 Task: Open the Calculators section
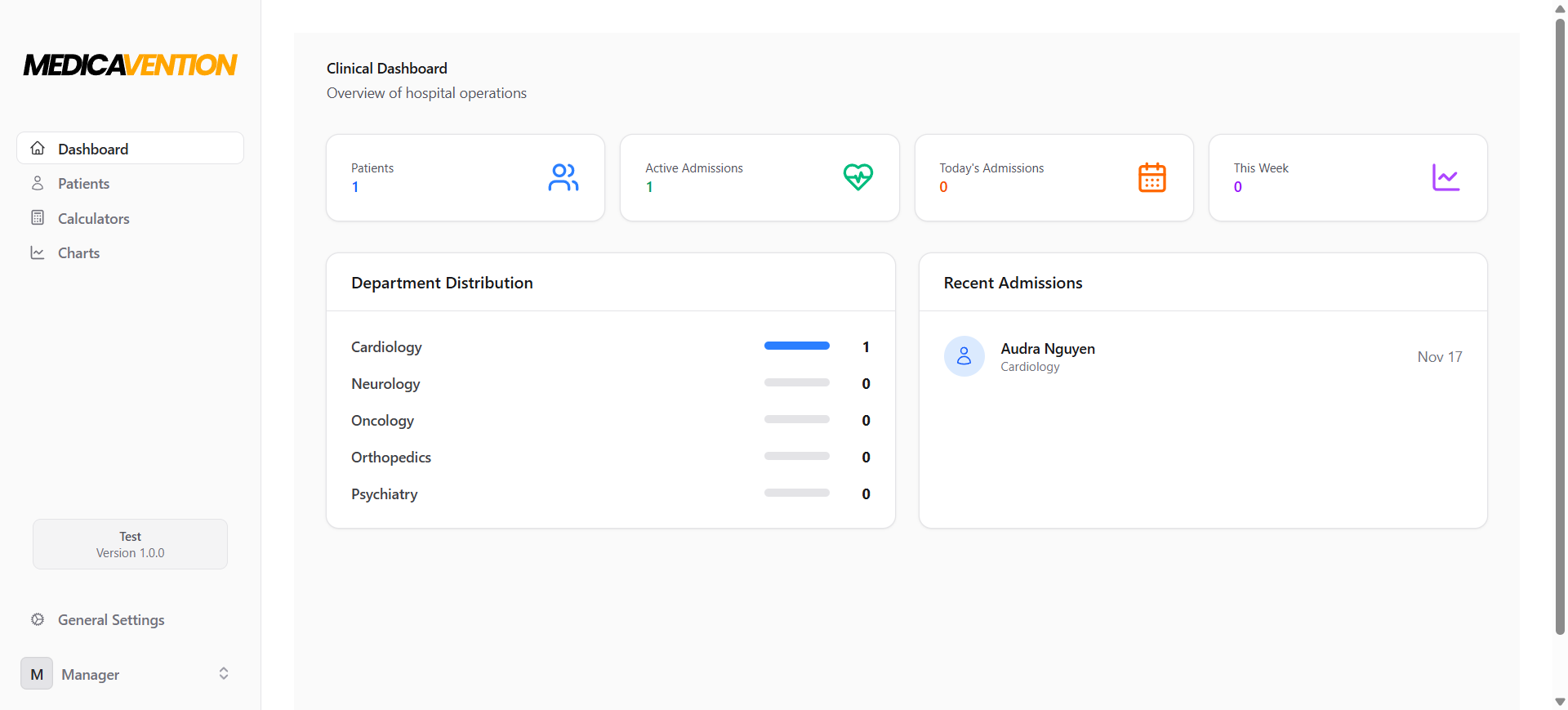click(130, 218)
